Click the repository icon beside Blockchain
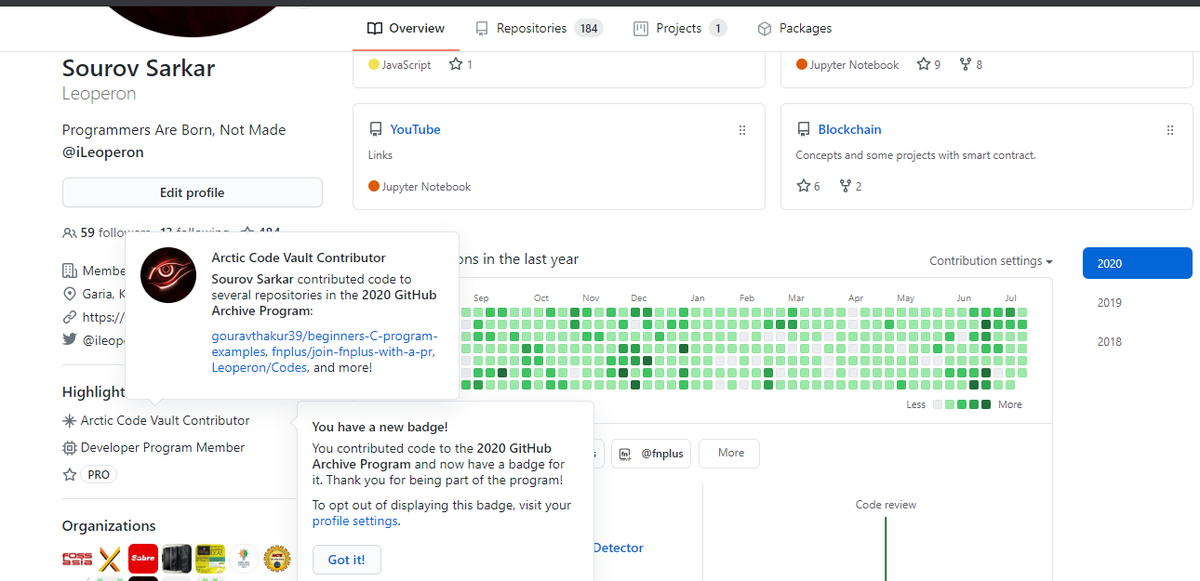Image resolution: width=1200 pixels, height=581 pixels. [x=803, y=130]
